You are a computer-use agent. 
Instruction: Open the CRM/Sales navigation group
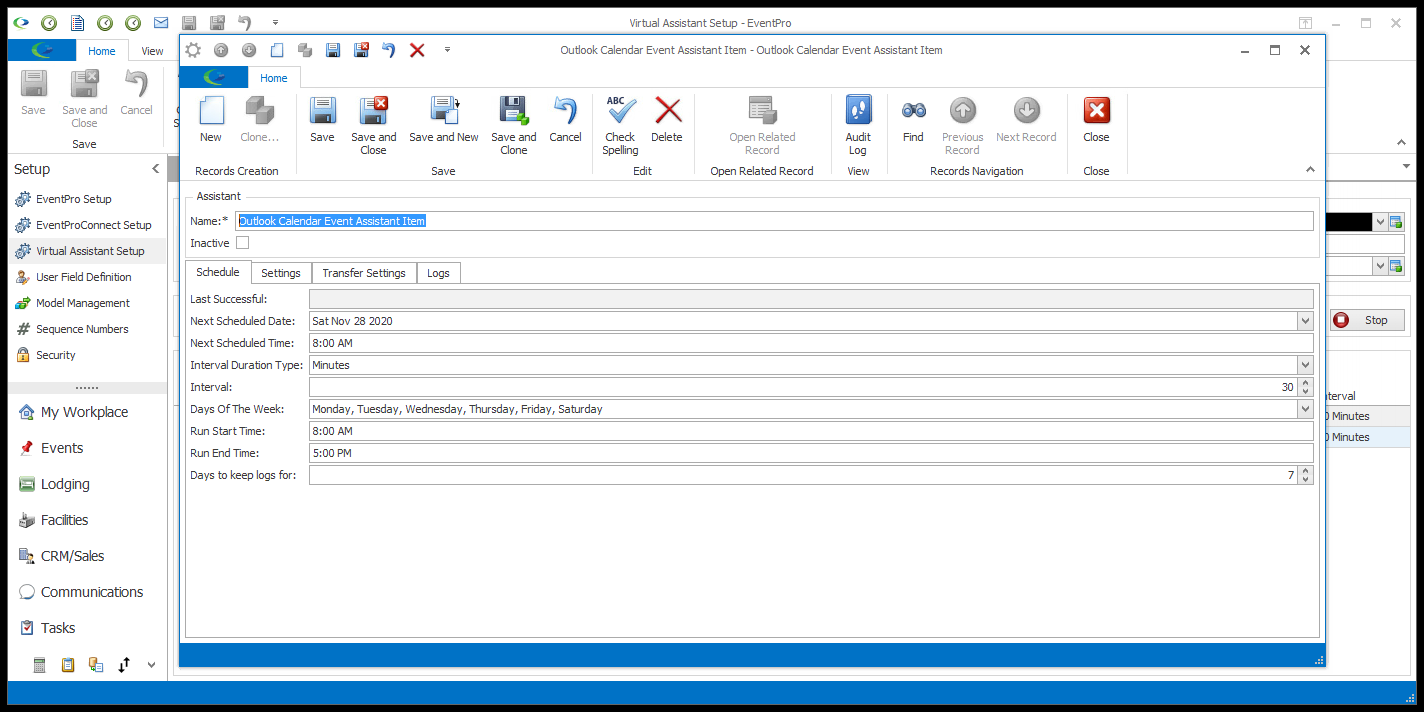click(x=72, y=556)
